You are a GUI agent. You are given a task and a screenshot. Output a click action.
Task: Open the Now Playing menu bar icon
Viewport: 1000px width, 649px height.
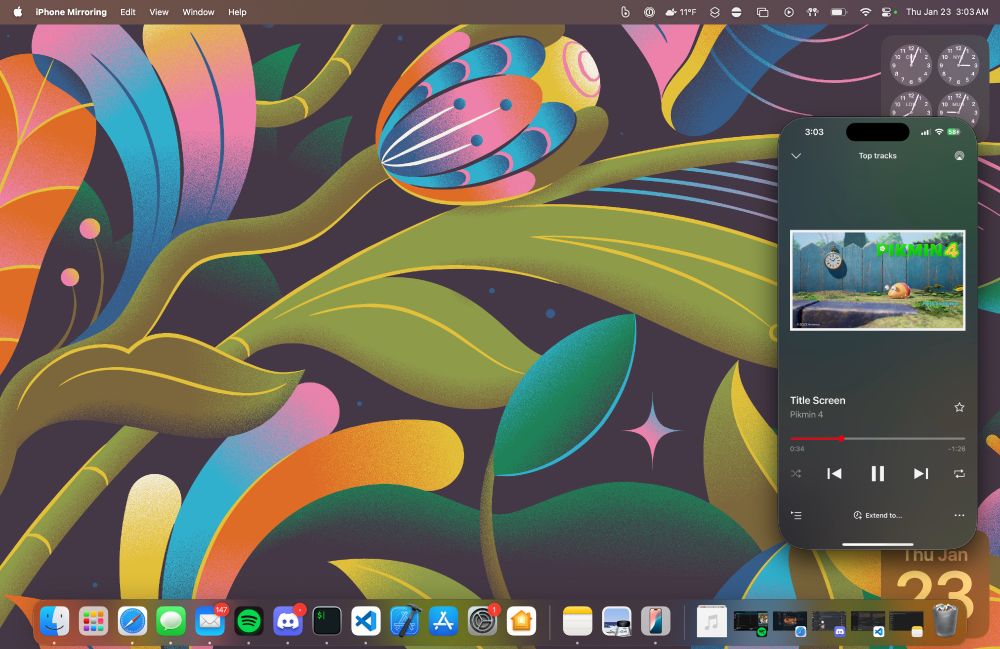tap(789, 11)
